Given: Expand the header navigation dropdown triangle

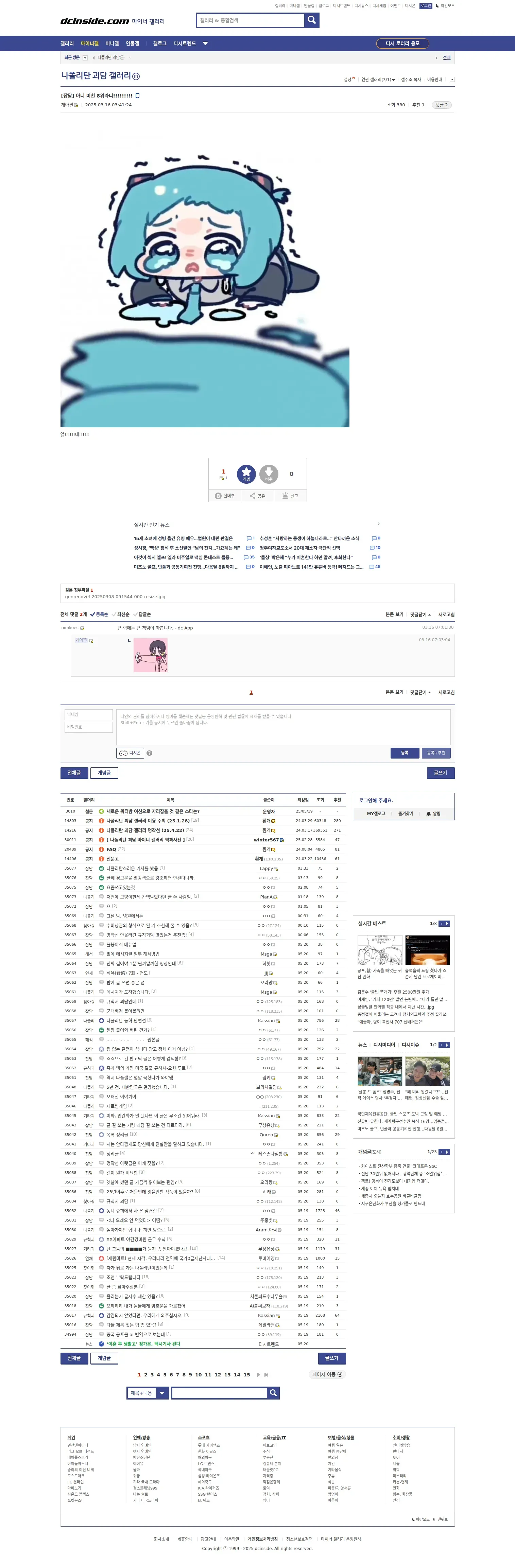Looking at the screenshot, I should tap(205, 44).
